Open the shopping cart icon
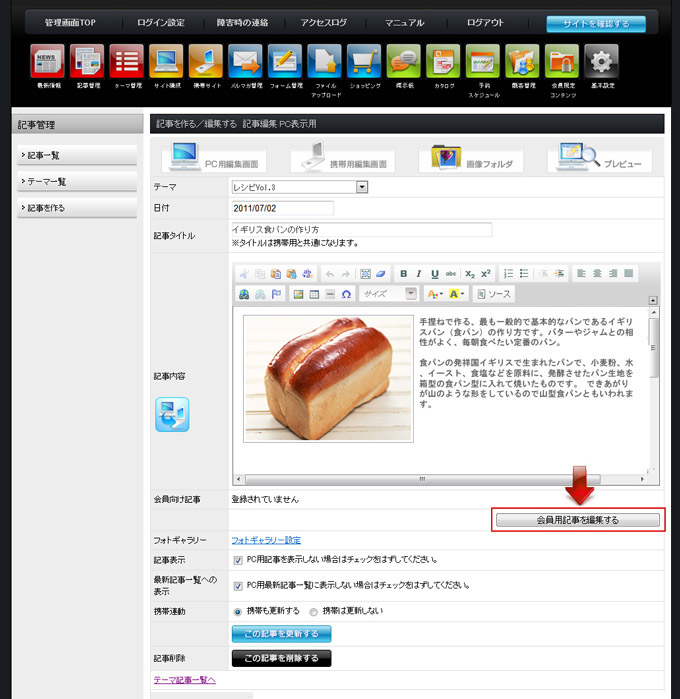 click(363, 63)
